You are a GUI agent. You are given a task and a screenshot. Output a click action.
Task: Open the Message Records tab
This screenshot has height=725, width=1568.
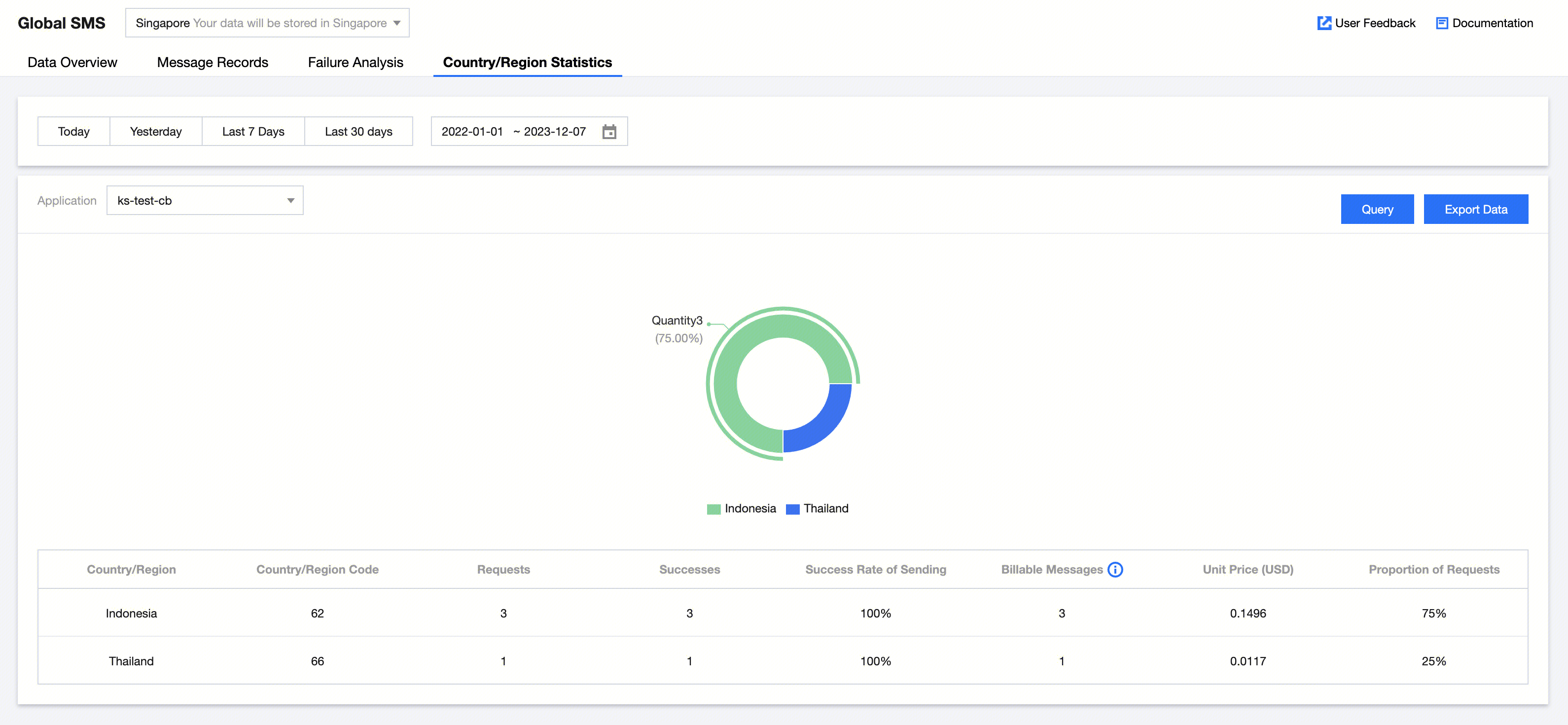[x=213, y=62]
